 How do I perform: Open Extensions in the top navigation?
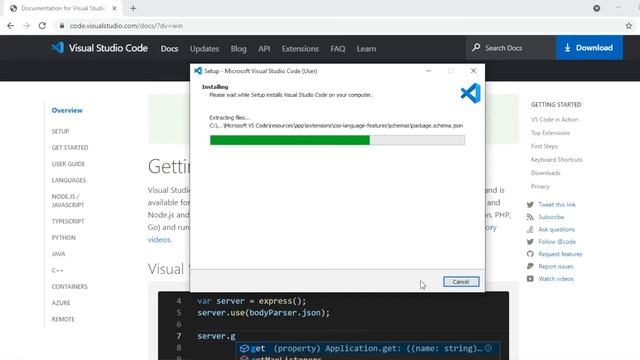click(300, 49)
